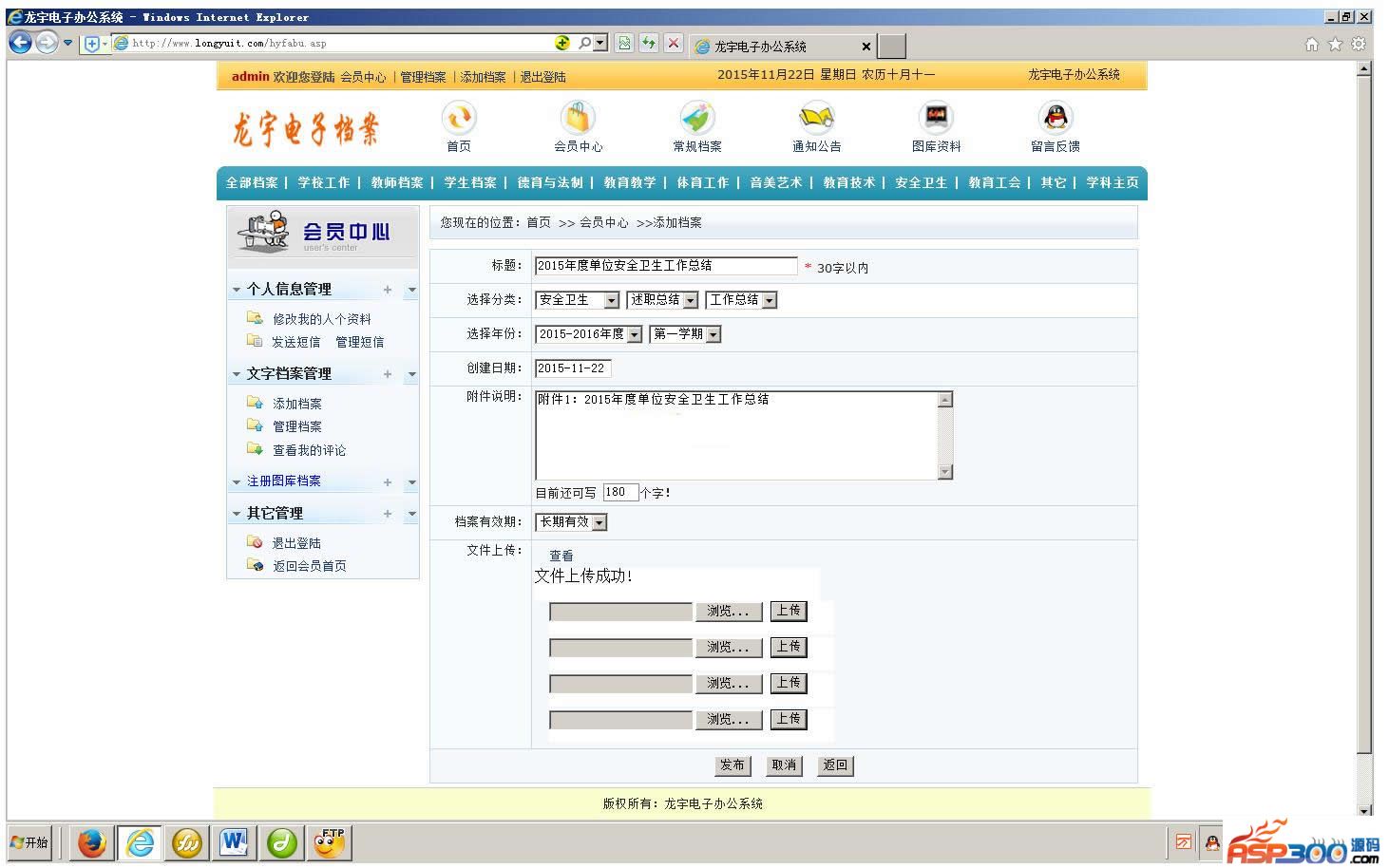Open the 教师档案 menu item
The image size is (1389, 868).
pos(397,183)
